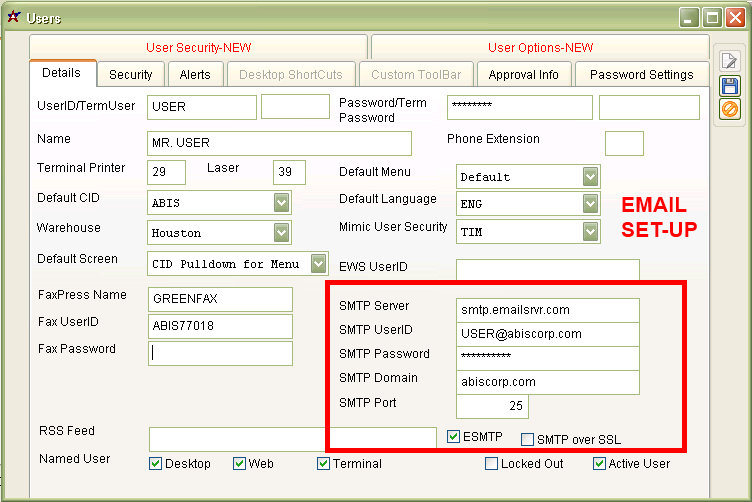Viewport: 752px width, 502px height.
Task: Open the Default CID dropdown
Action: [x=281, y=203]
